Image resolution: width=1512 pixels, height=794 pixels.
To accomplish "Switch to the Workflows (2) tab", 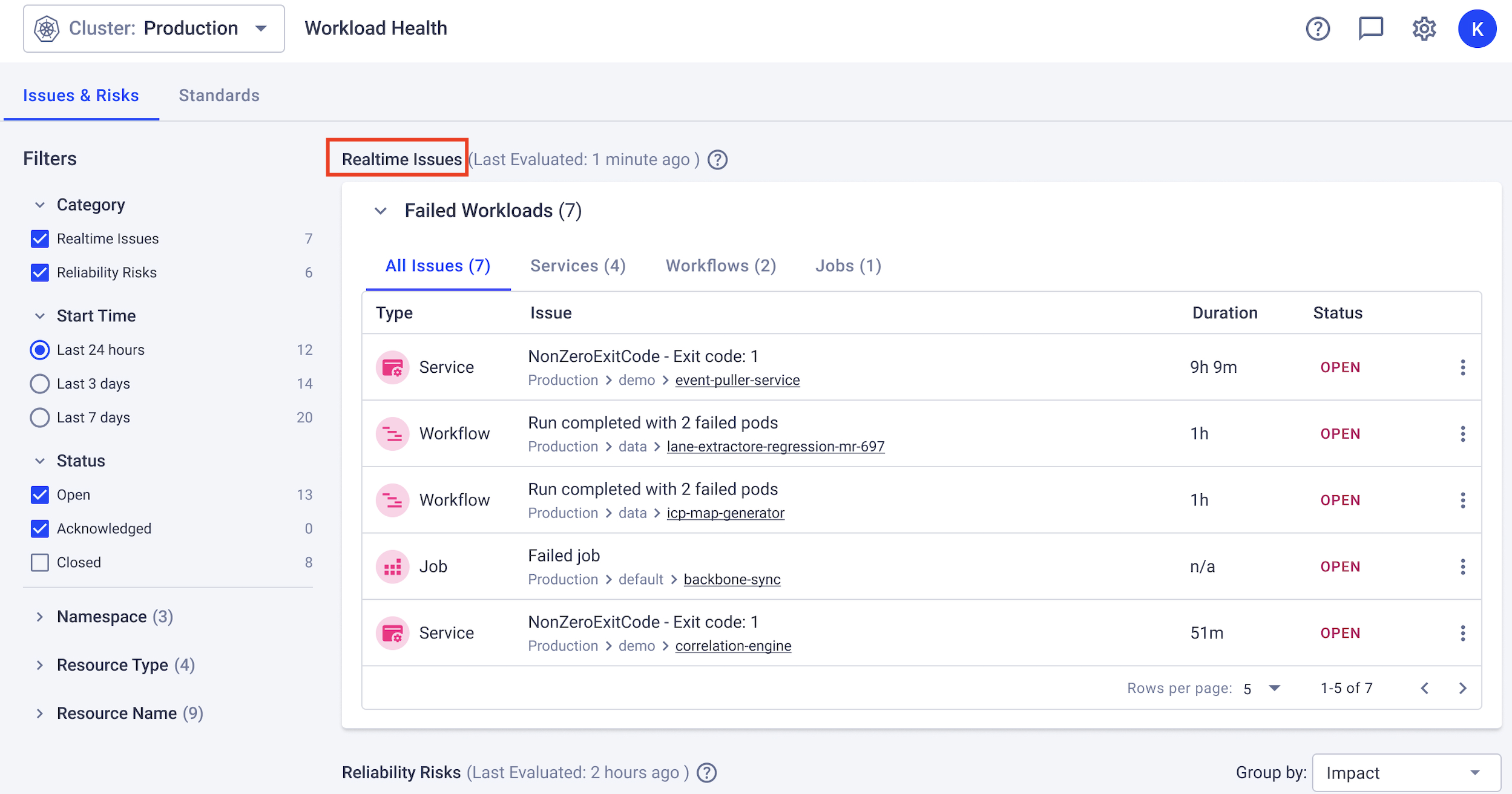I will tap(720, 266).
